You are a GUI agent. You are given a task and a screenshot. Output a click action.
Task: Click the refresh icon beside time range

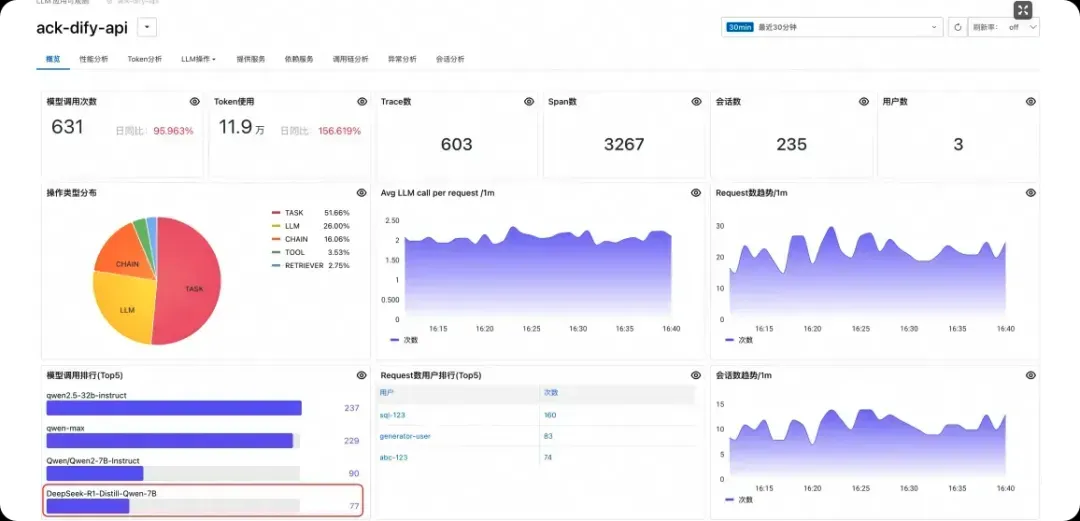(957, 28)
